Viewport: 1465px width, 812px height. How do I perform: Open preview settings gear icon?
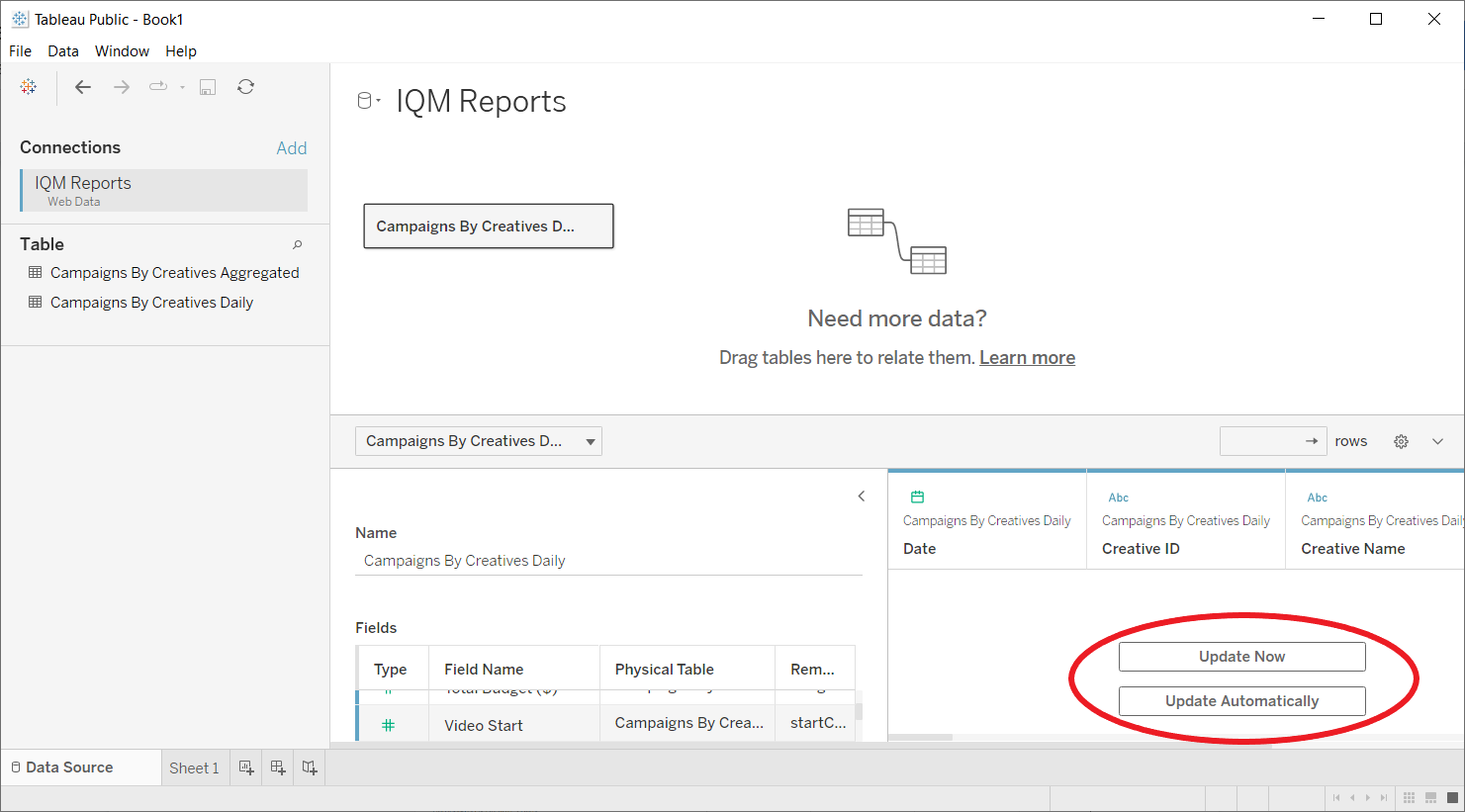(1401, 441)
